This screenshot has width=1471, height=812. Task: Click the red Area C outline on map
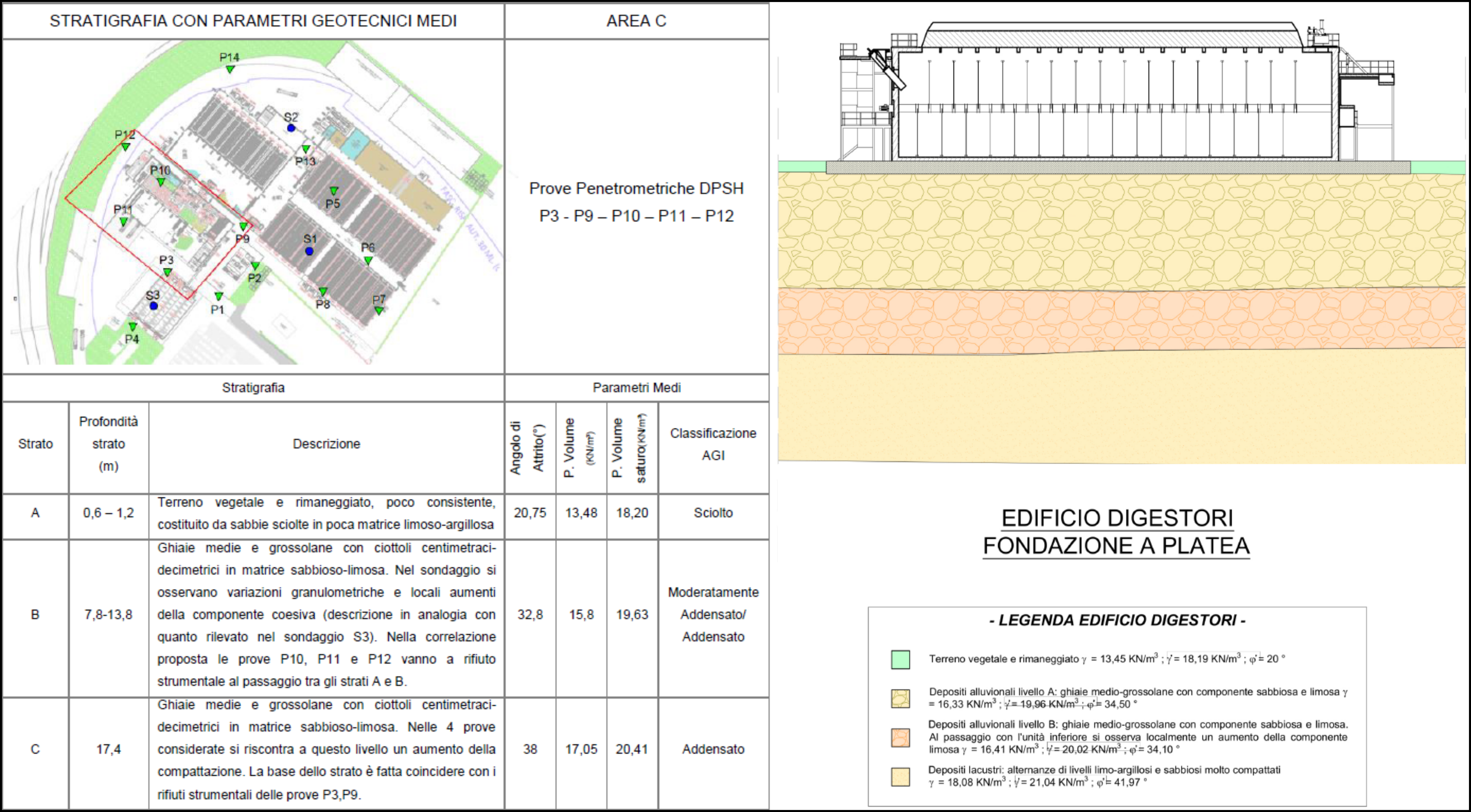(159, 215)
